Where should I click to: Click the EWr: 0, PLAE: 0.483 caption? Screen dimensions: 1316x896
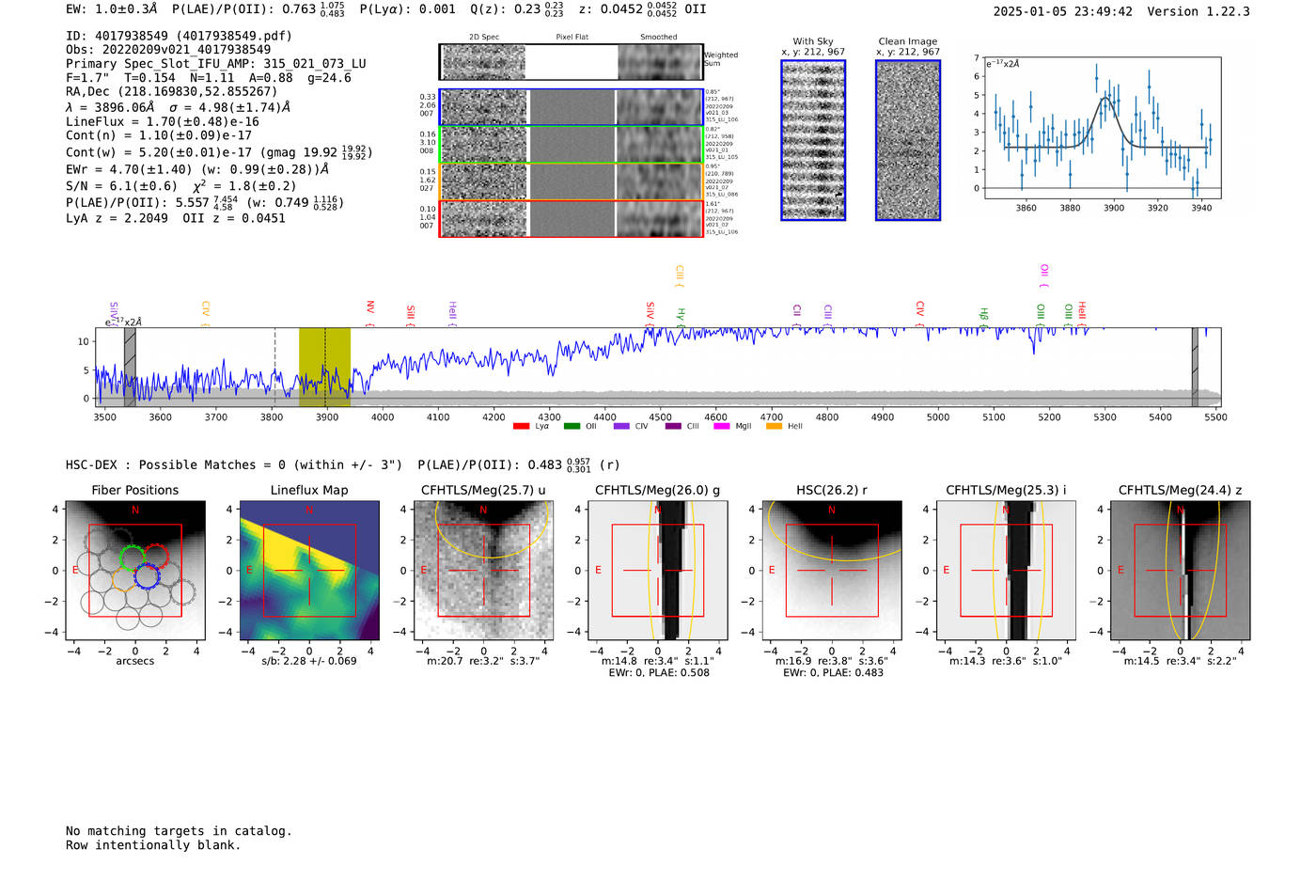[833, 673]
